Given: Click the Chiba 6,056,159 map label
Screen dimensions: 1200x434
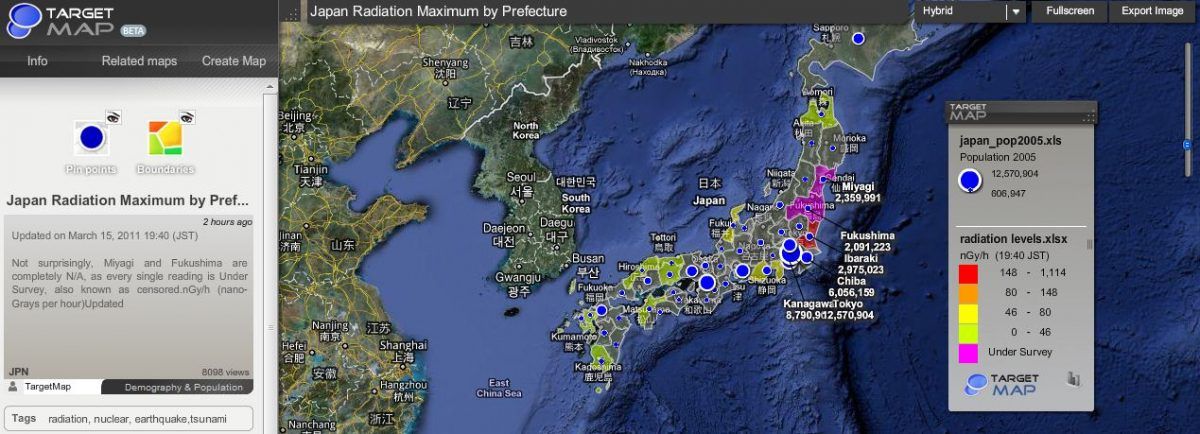Looking at the screenshot, I should pos(852,287).
